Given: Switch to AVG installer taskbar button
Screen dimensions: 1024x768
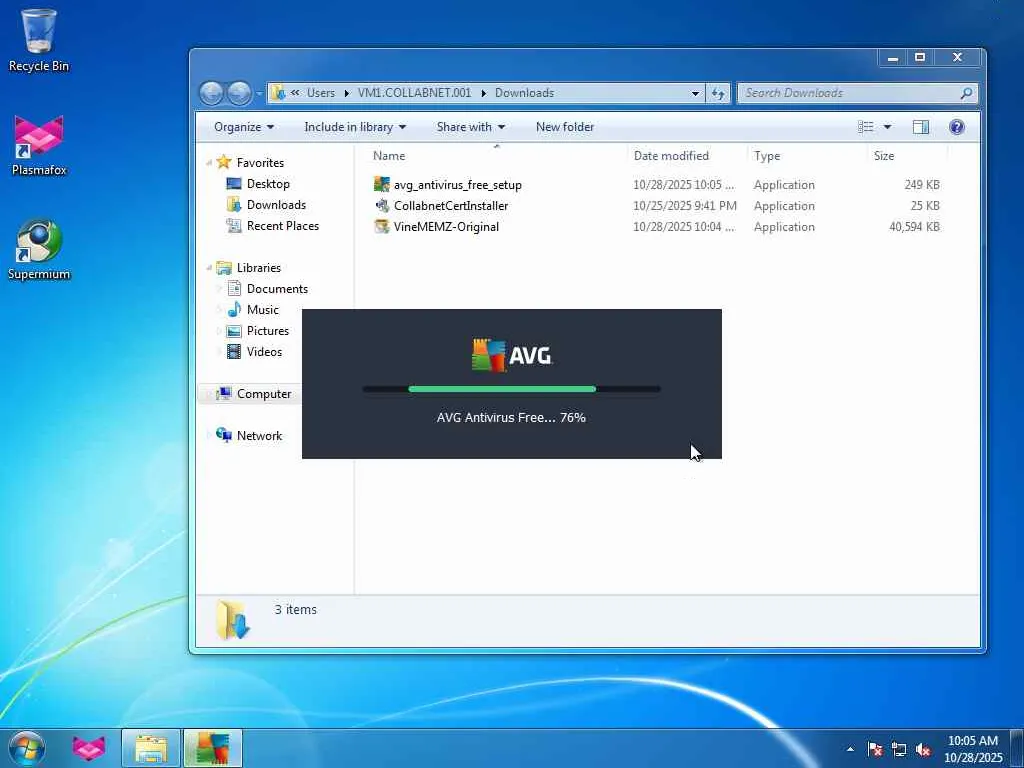Looking at the screenshot, I should click(x=212, y=748).
